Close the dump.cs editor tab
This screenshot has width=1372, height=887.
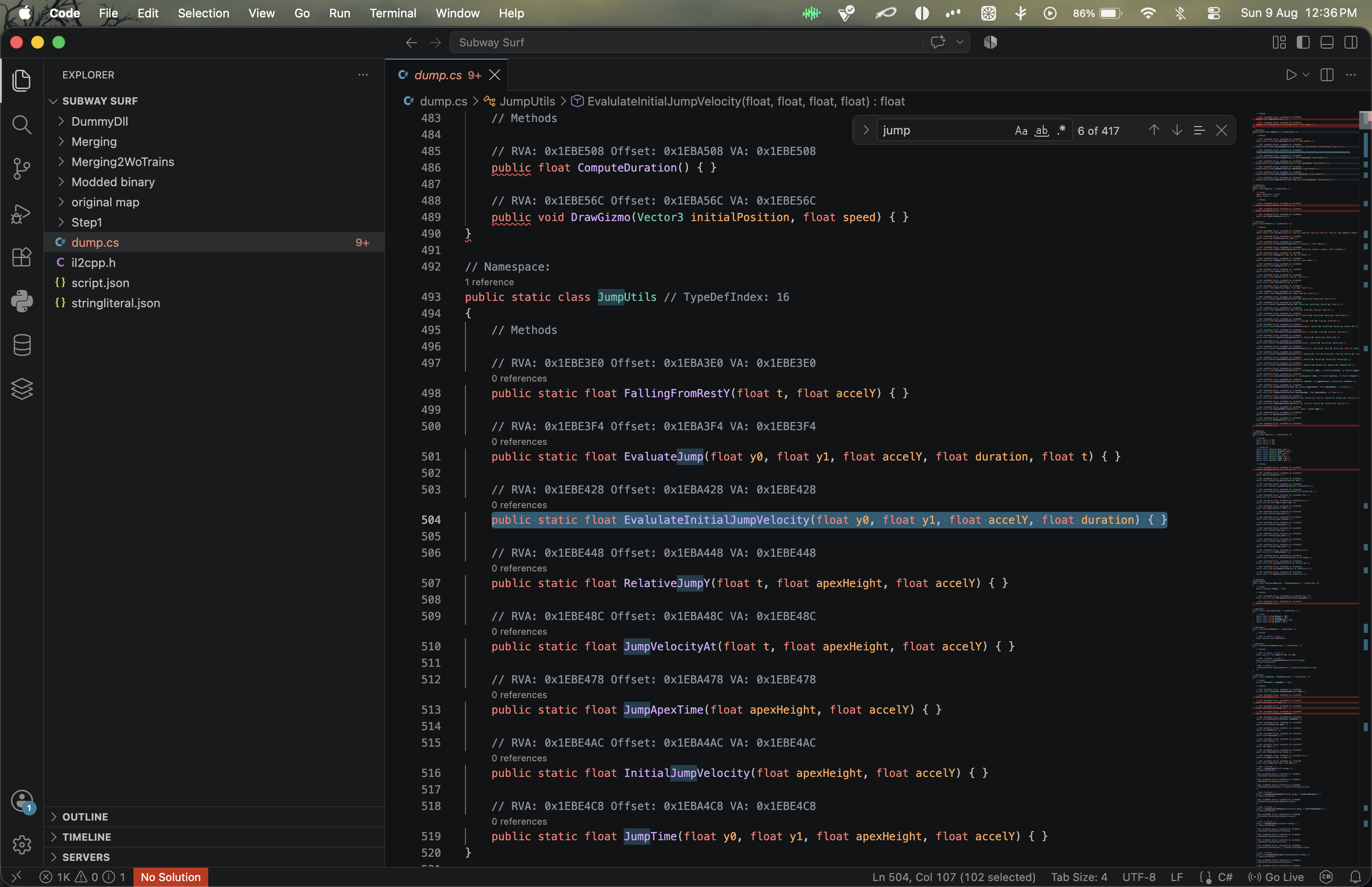[x=495, y=75]
